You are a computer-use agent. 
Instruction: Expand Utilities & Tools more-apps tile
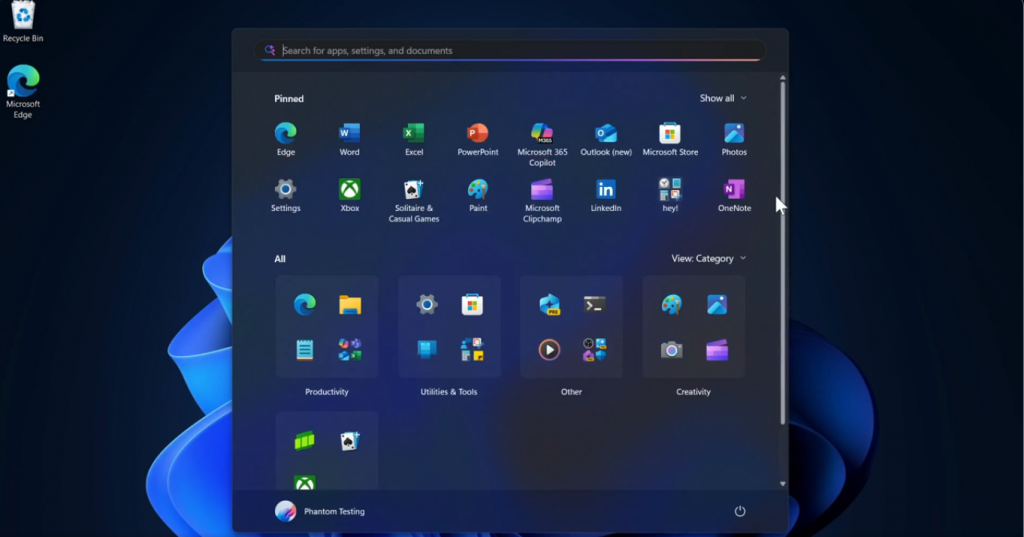coord(472,350)
